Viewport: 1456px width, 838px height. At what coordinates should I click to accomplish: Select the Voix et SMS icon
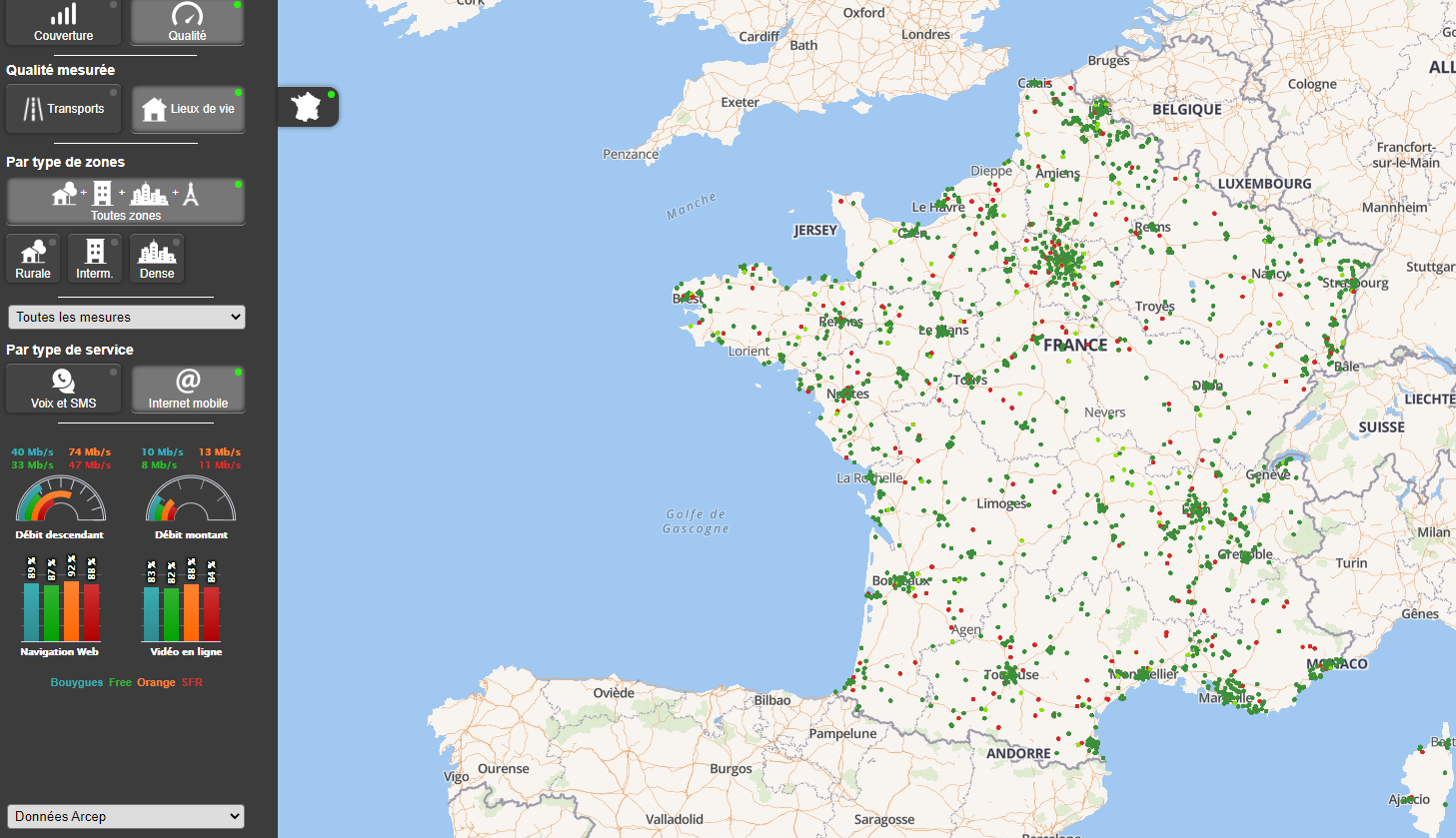[x=63, y=381]
